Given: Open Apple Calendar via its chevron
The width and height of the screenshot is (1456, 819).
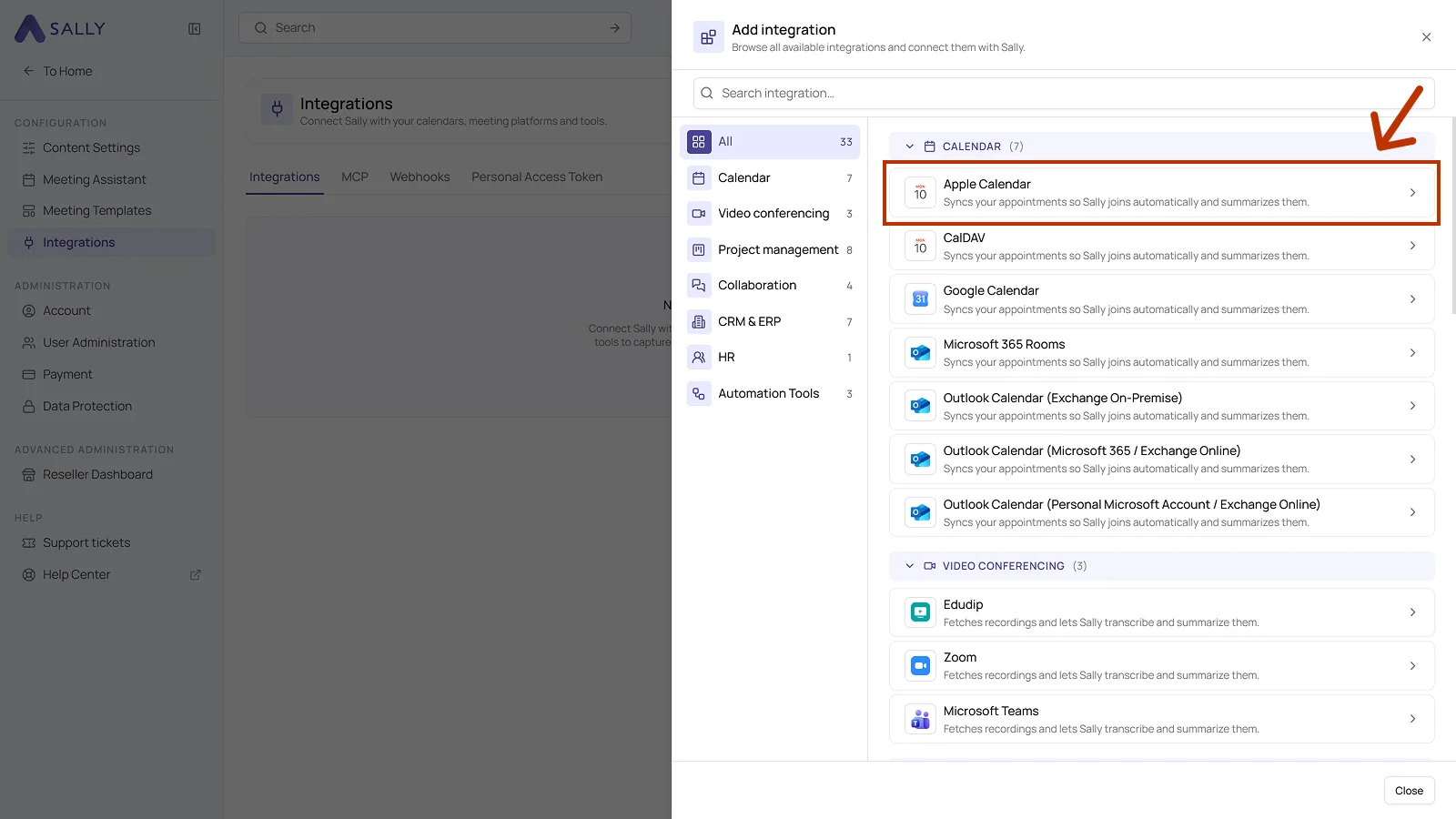Looking at the screenshot, I should [1412, 193].
